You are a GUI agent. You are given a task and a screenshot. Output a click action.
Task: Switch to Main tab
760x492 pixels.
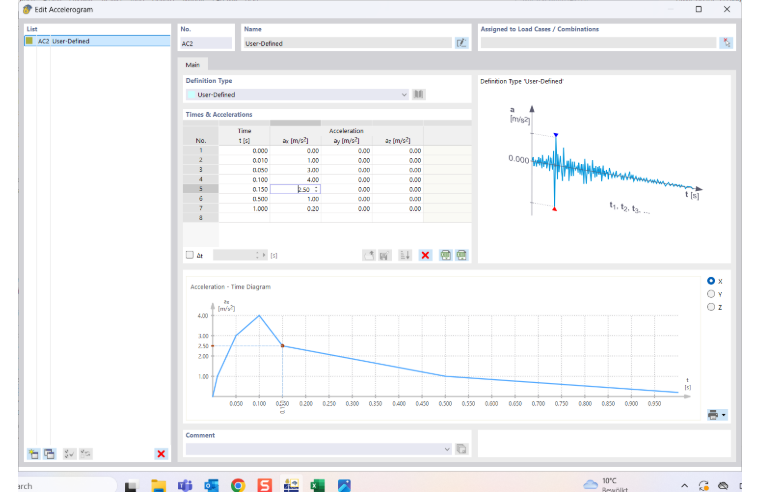(x=192, y=64)
